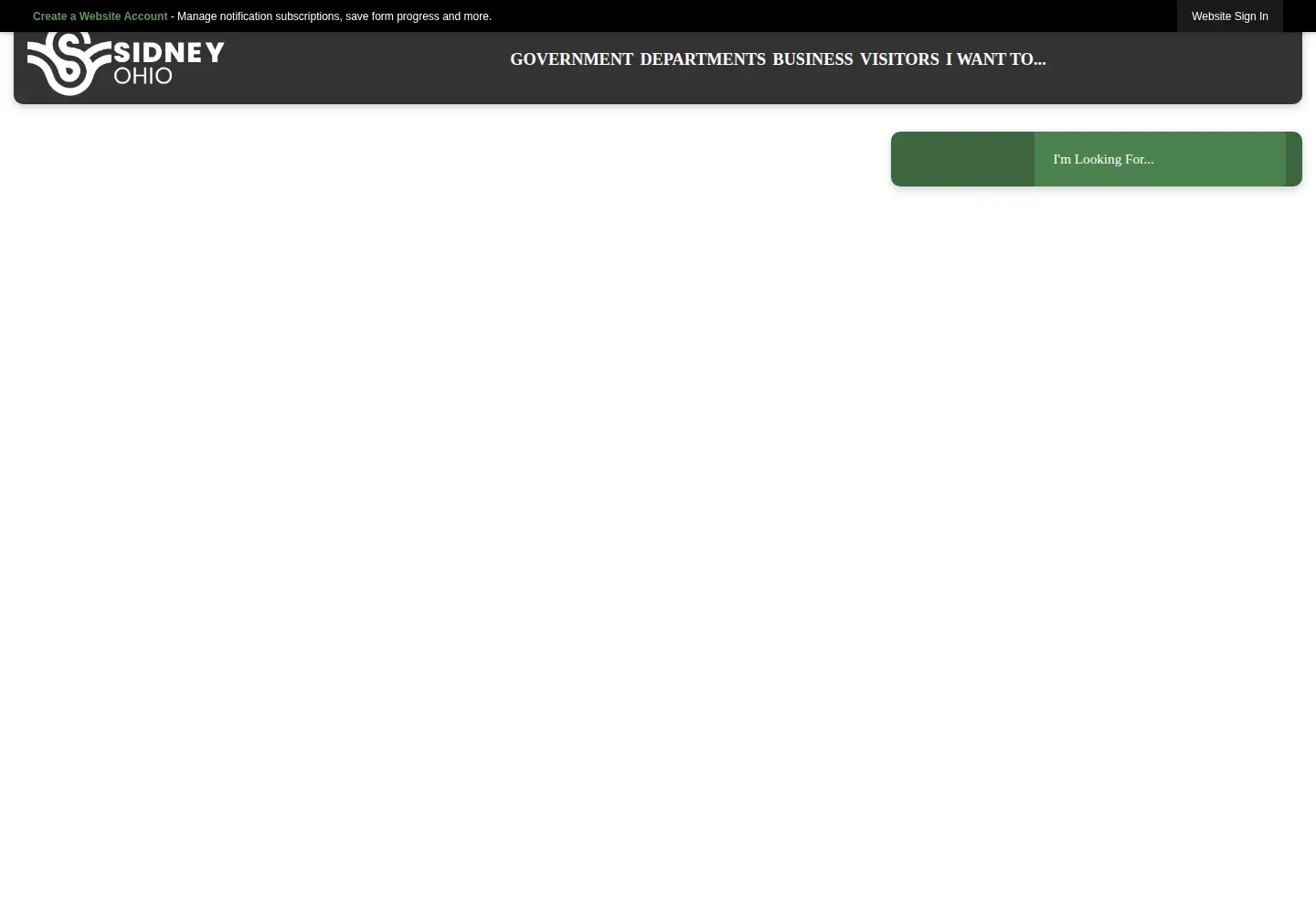Focus the I'm Looking For... search field
The image size is (1316, 914).
click(1160, 159)
